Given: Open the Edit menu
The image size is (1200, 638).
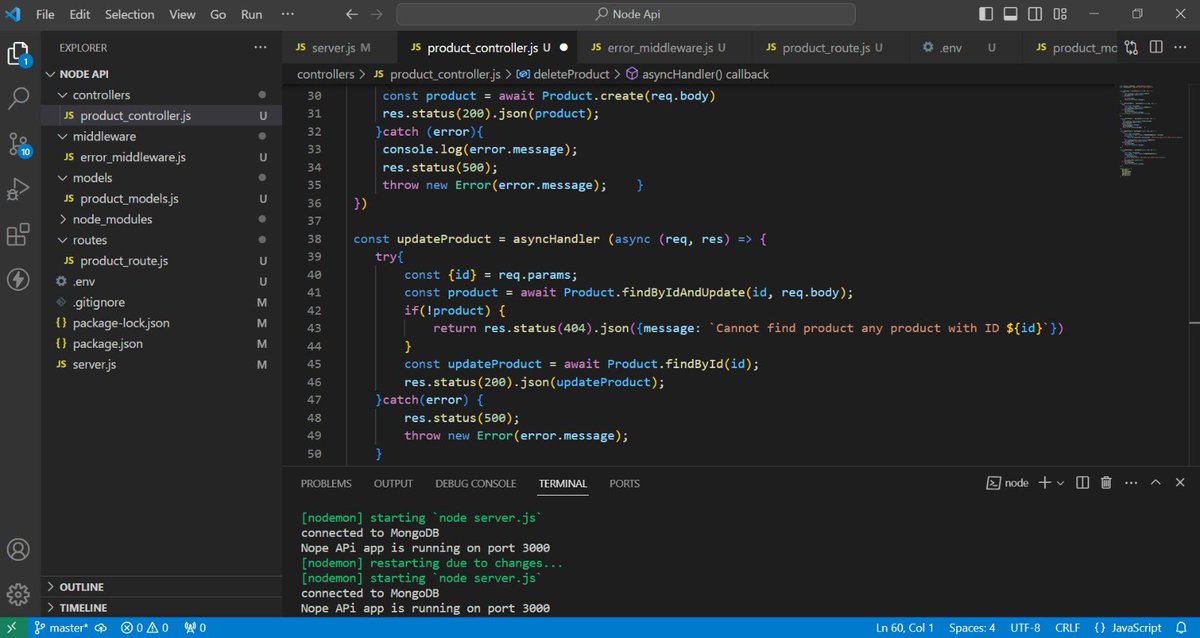Looking at the screenshot, I should click(x=80, y=14).
